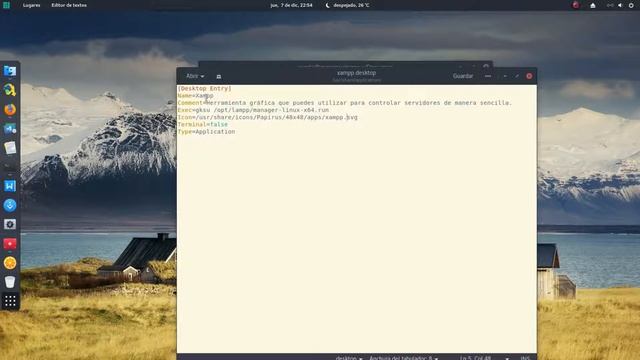
Task: Click the [Desktop Entry] header line
Action: click(204, 88)
